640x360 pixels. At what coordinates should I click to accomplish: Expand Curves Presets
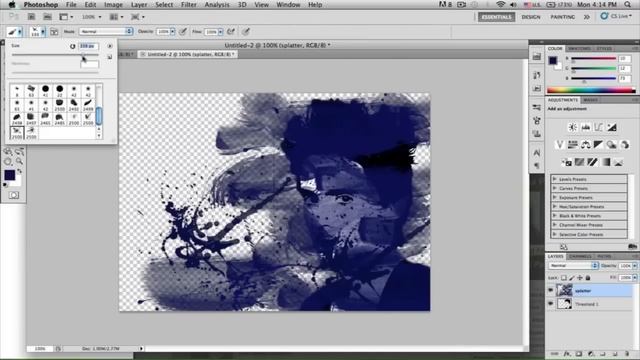tap(555, 188)
